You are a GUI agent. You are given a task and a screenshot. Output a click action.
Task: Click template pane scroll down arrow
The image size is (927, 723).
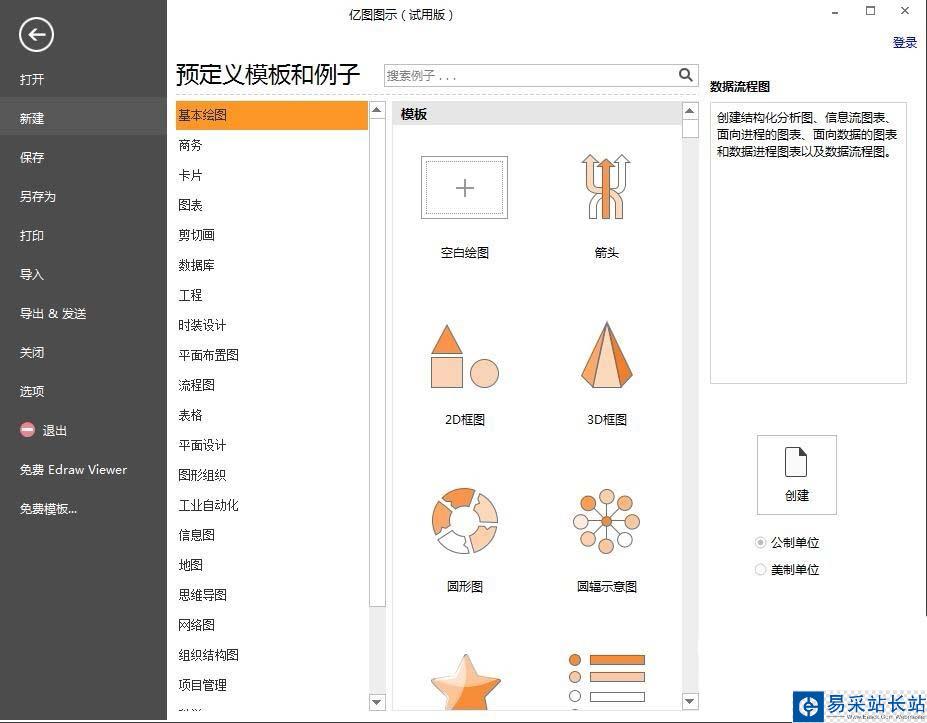tap(690, 701)
